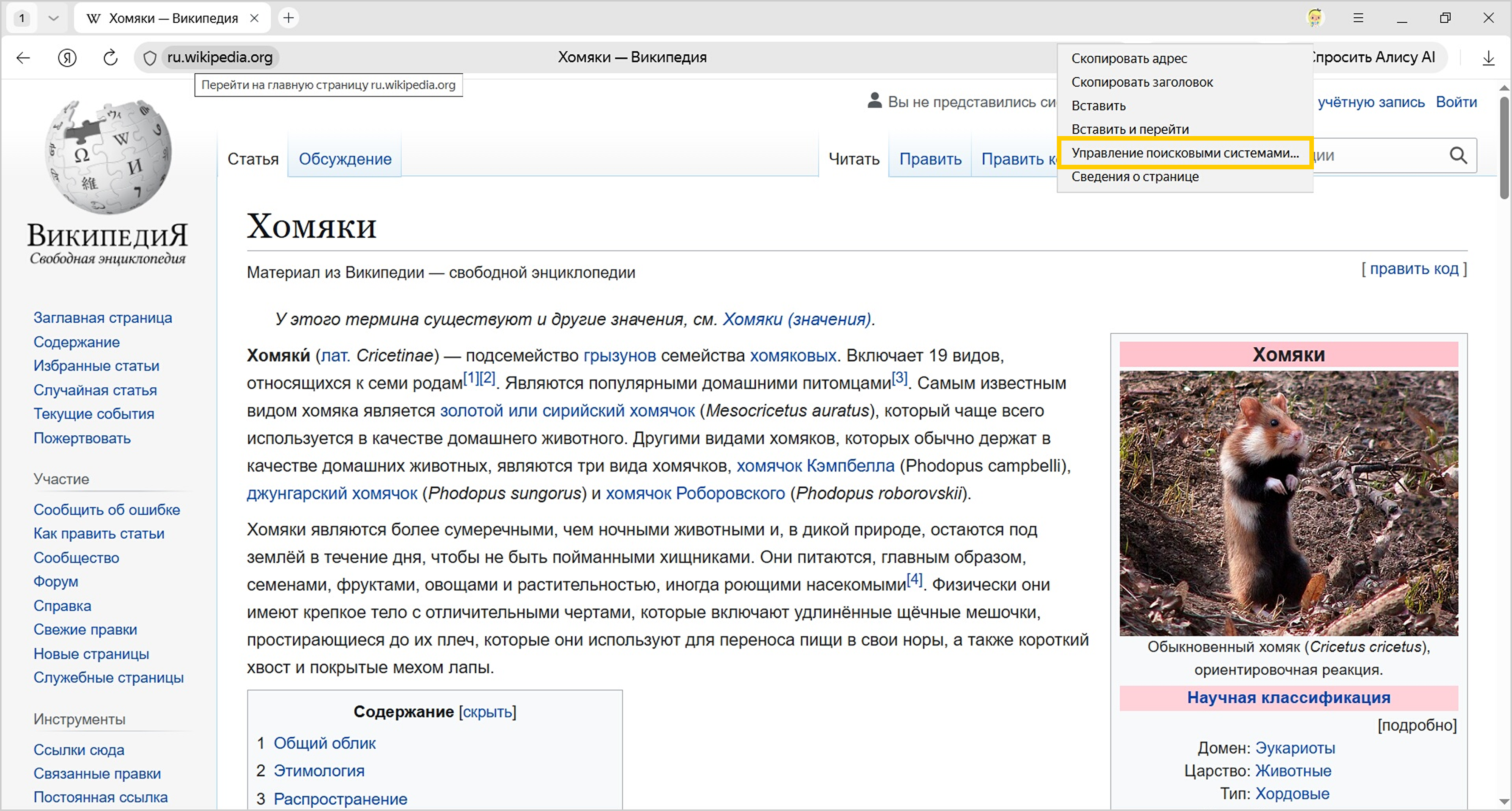This screenshot has width=1512, height=811.
Task: Click the back navigation arrow
Action: click(23, 57)
